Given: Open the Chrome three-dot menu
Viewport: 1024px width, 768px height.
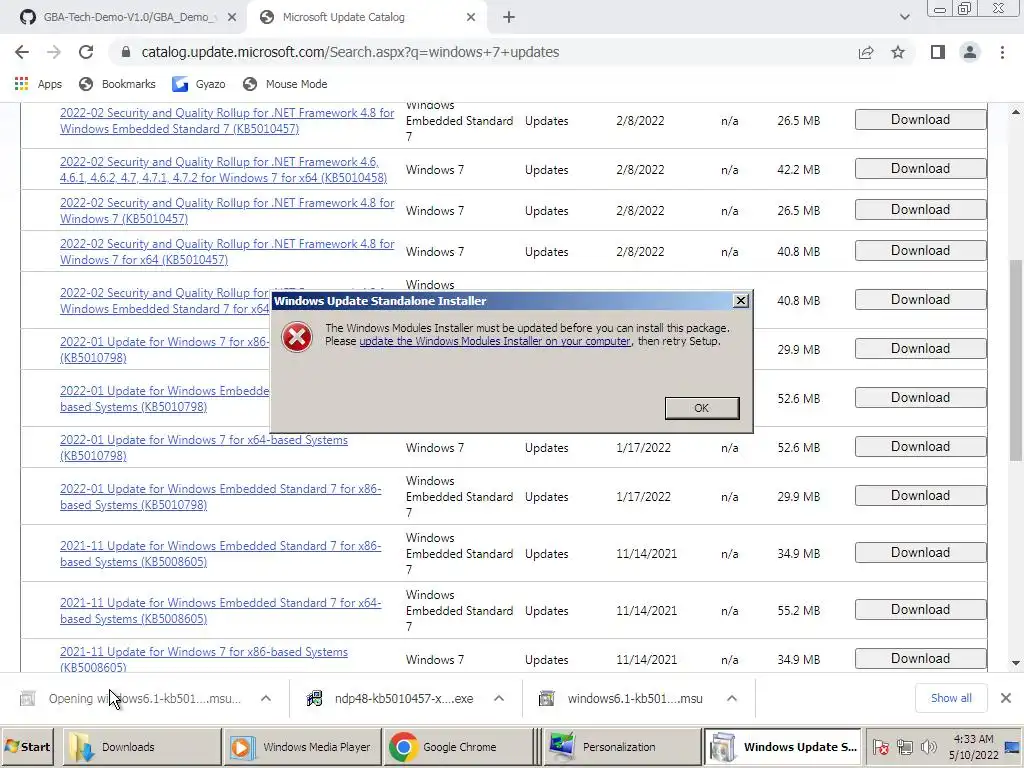Looking at the screenshot, I should 1002,52.
